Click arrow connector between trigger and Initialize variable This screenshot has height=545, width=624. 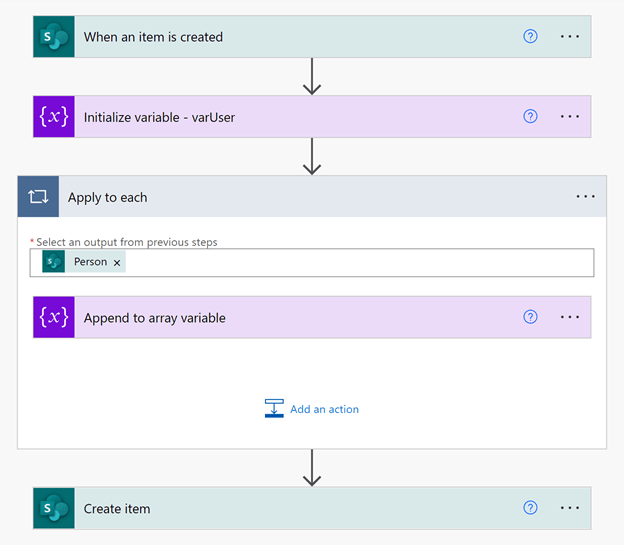(x=312, y=76)
